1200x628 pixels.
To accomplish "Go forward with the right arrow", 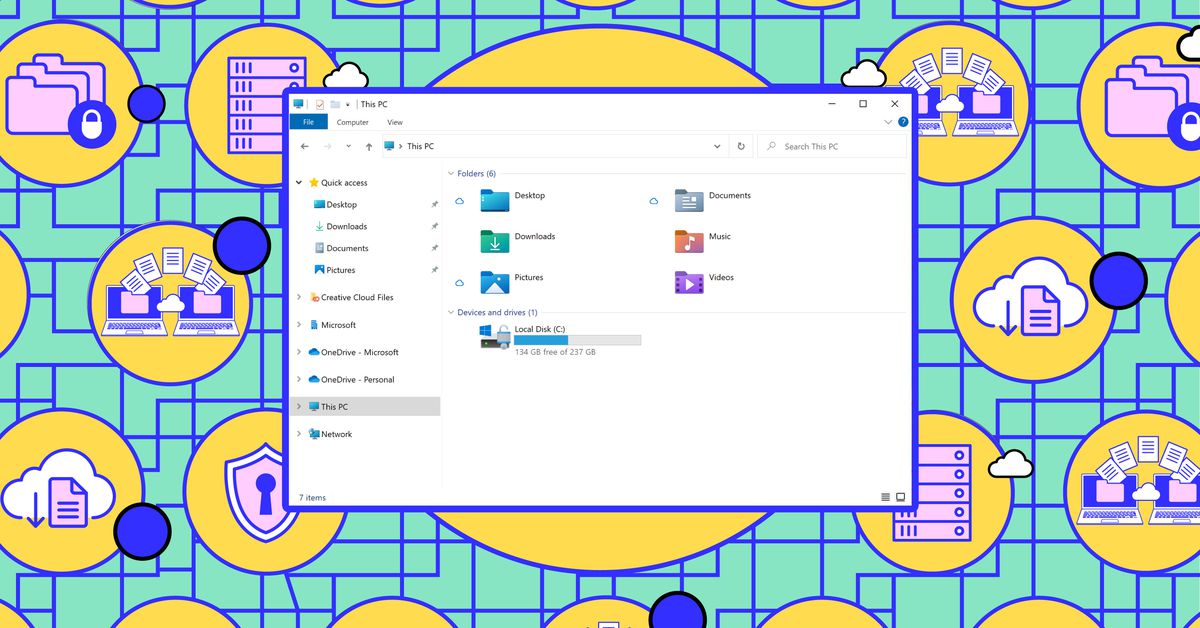I will pos(327,146).
